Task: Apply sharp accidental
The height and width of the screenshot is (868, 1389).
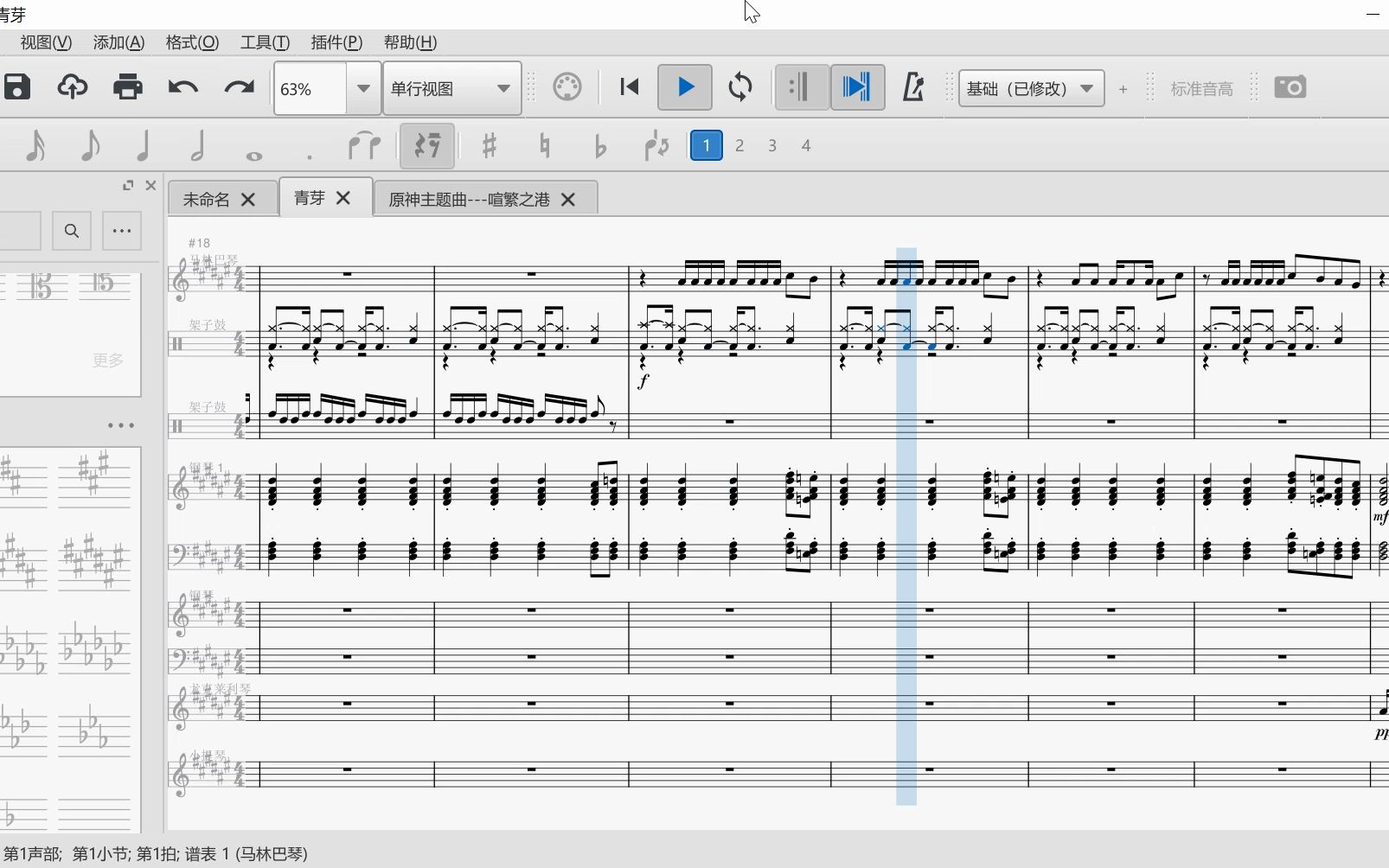Action: [x=490, y=145]
